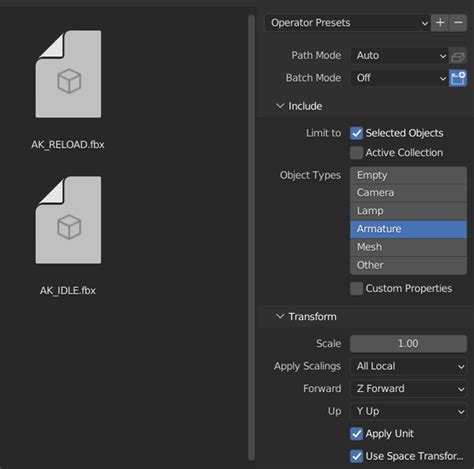Uncheck the Selected Objects checkbox

point(356,133)
